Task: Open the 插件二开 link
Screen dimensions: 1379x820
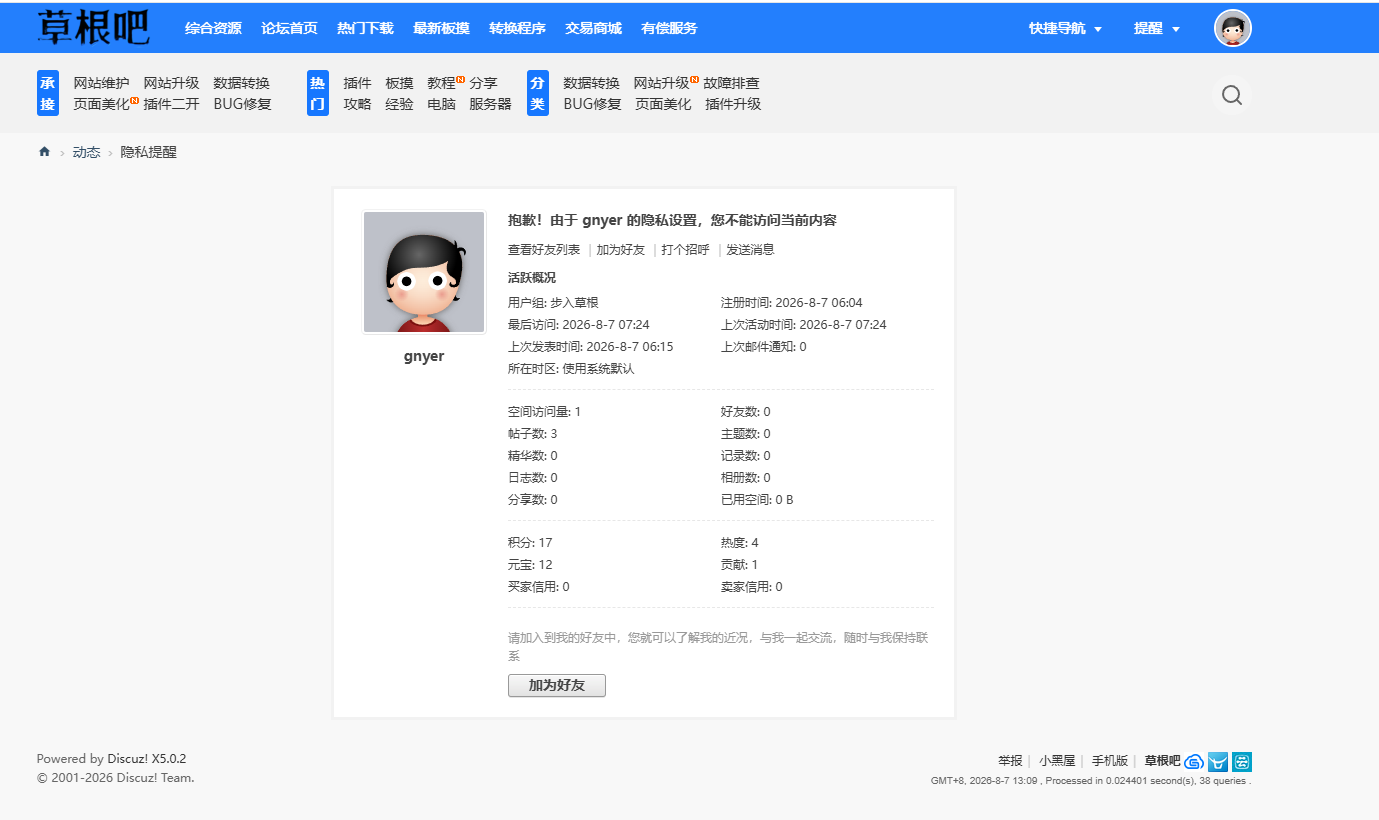Action: [x=171, y=103]
